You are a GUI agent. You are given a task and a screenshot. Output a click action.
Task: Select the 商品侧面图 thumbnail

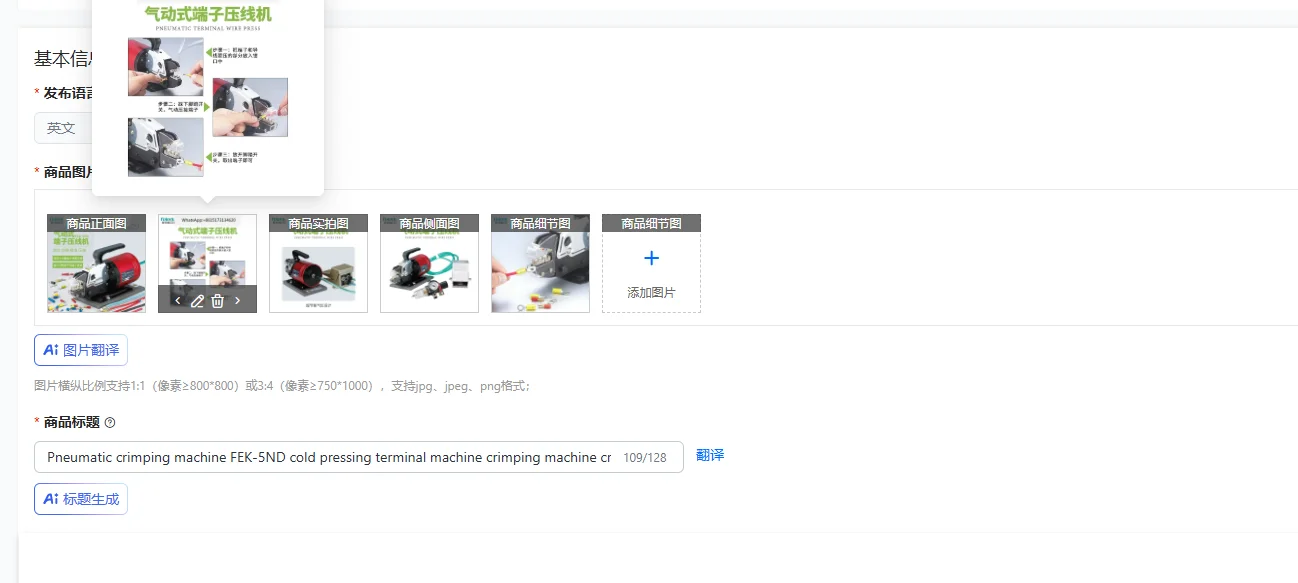pyautogui.click(x=429, y=262)
